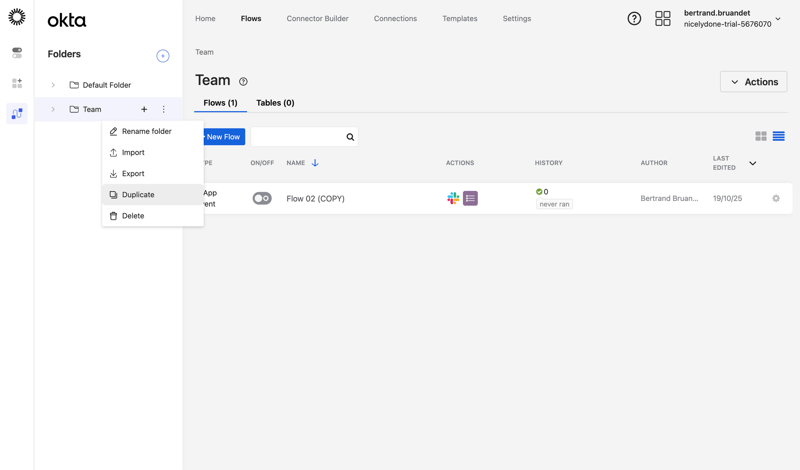Choose Import from context menu

tap(153, 153)
